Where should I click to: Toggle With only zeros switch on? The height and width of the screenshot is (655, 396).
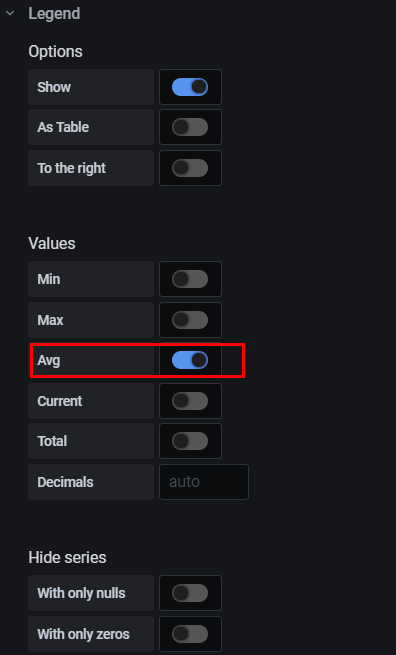click(190, 634)
